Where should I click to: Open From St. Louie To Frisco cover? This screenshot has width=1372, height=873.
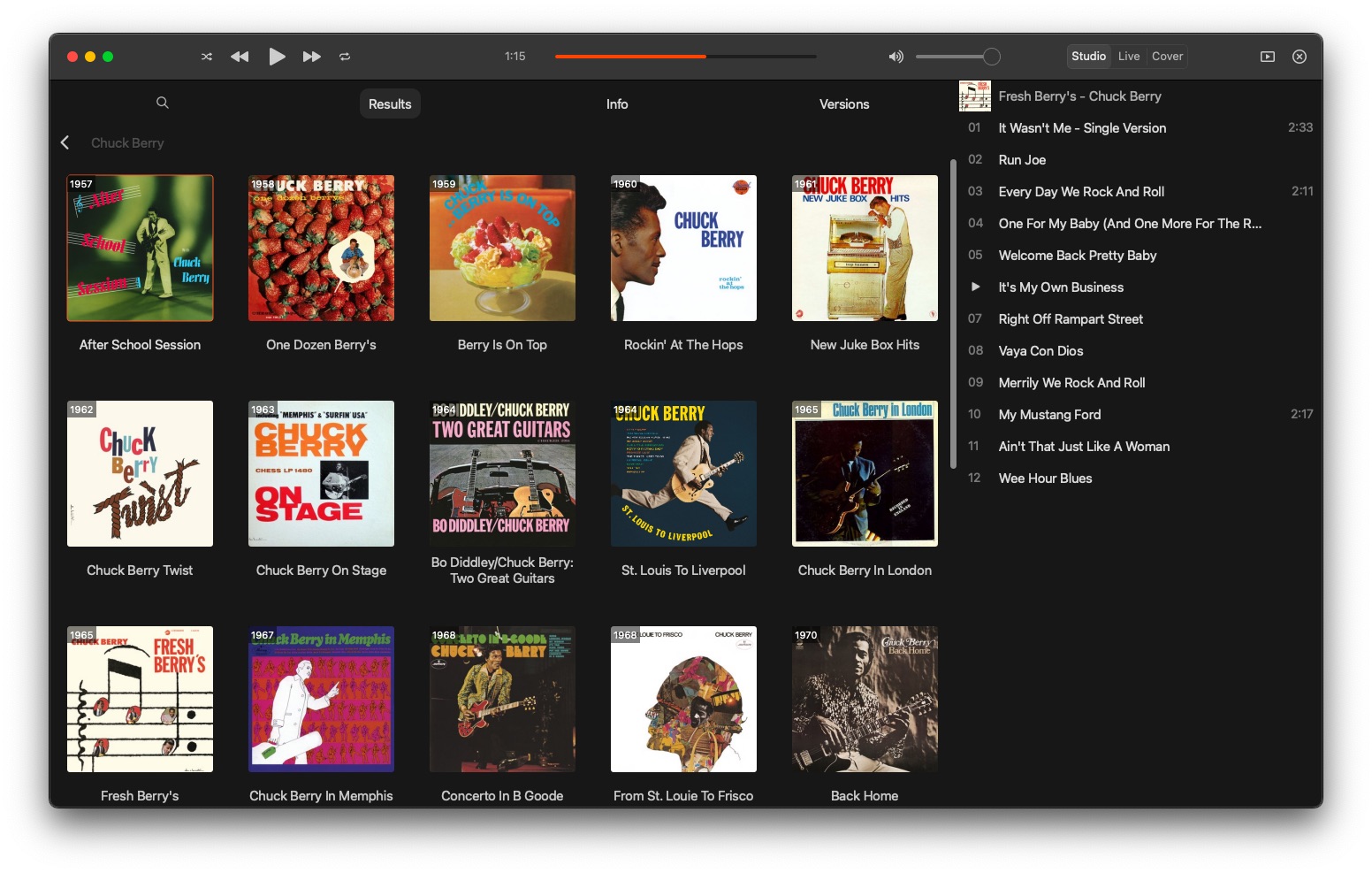click(x=683, y=699)
